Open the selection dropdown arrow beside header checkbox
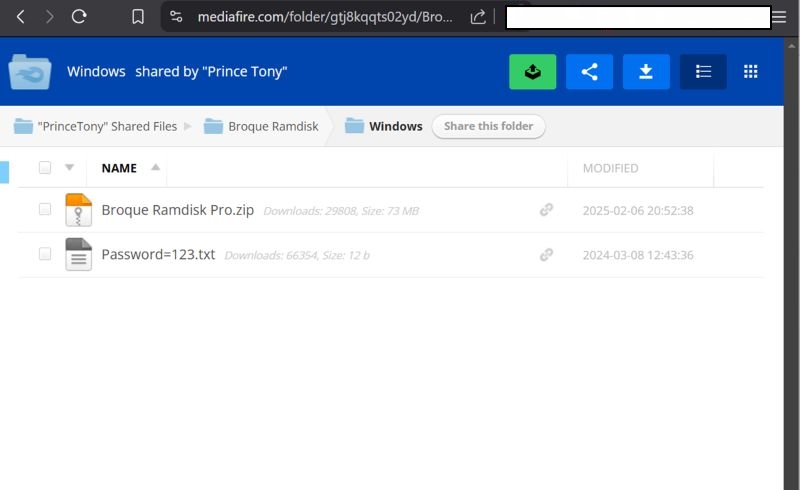The width and height of the screenshot is (800, 490). [x=69, y=168]
